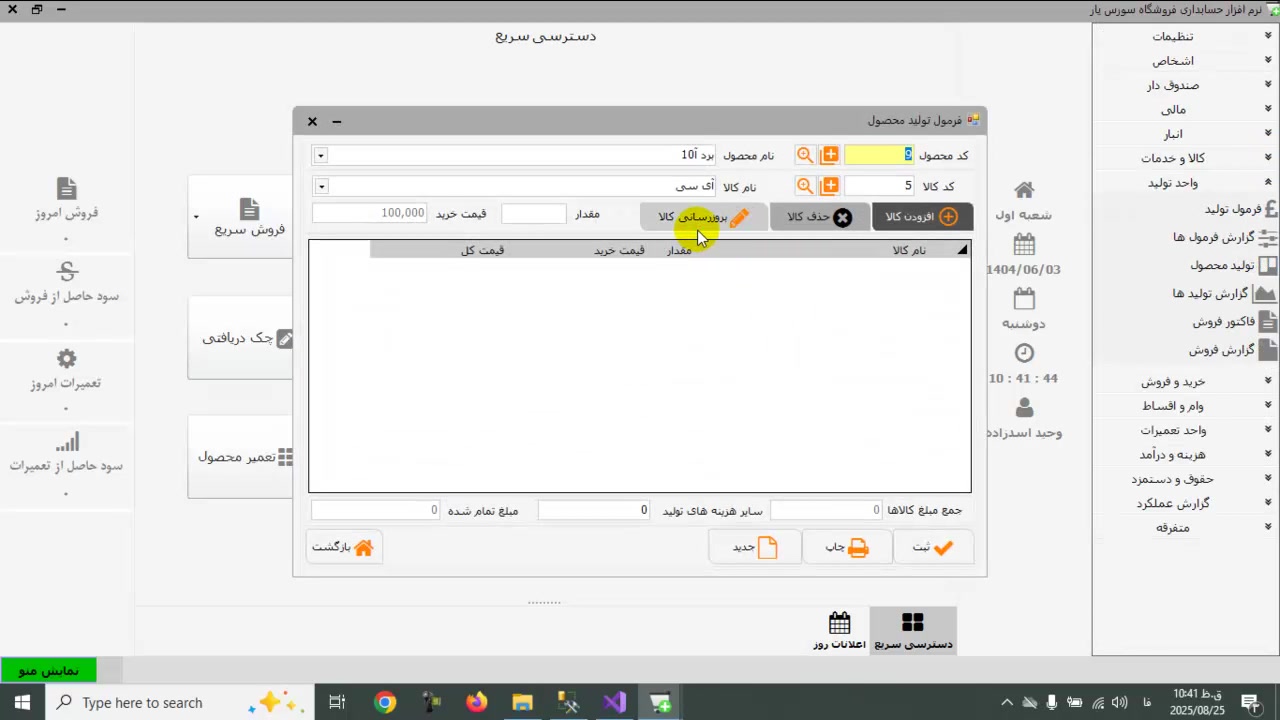The height and width of the screenshot is (720, 1280).
Task: Click the جدید (new) button
Action: tap(755, 547)
